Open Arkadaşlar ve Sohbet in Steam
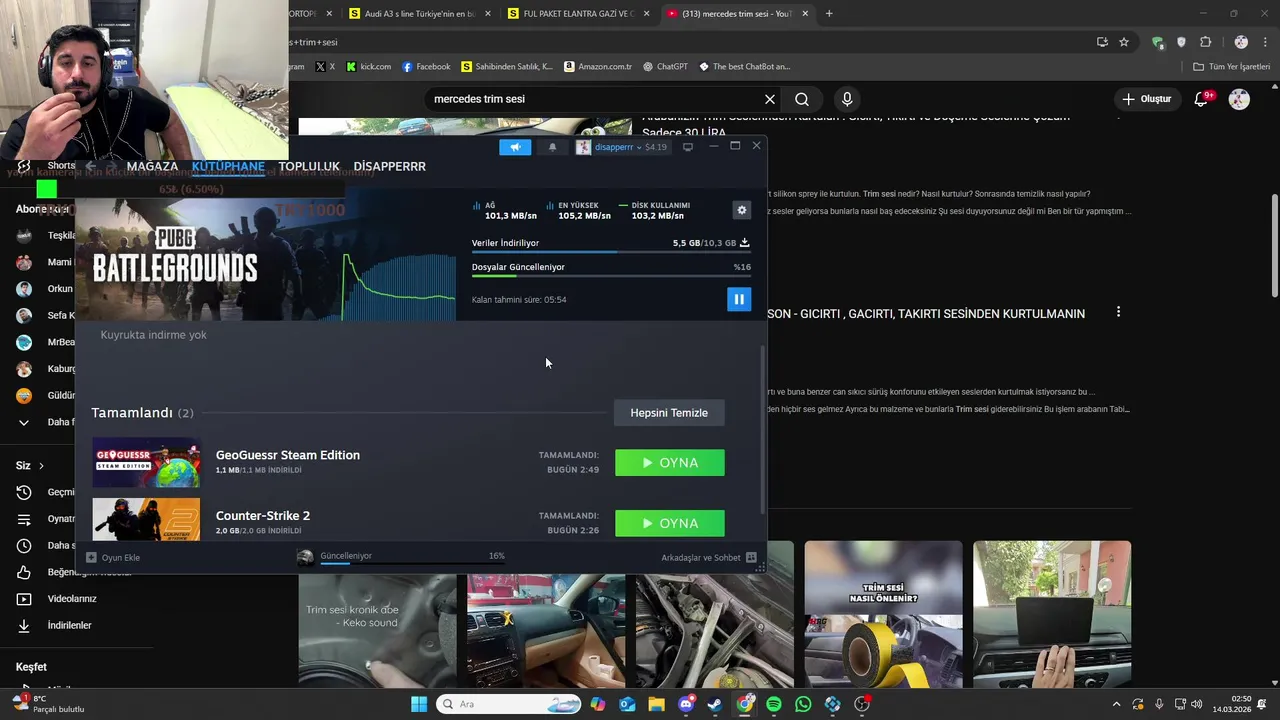 coord(708,558)
